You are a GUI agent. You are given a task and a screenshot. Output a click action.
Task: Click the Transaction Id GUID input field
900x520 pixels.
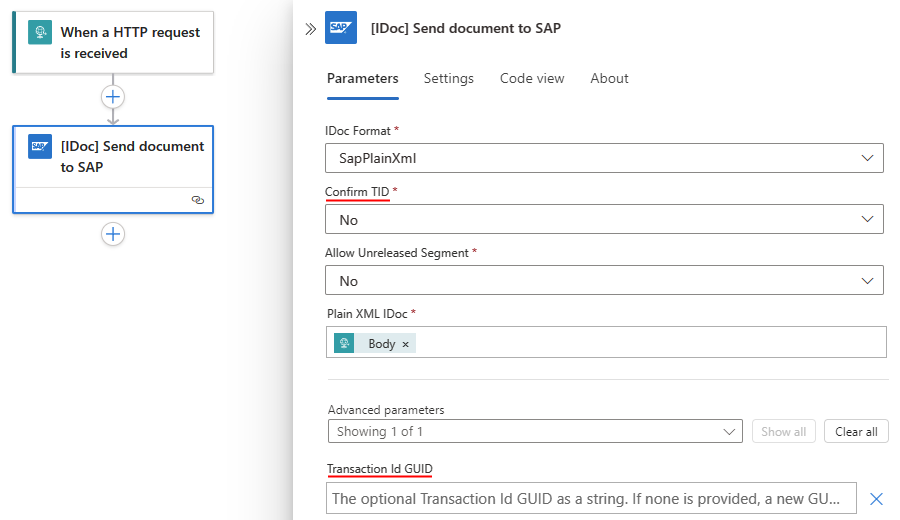pos(593,498)
